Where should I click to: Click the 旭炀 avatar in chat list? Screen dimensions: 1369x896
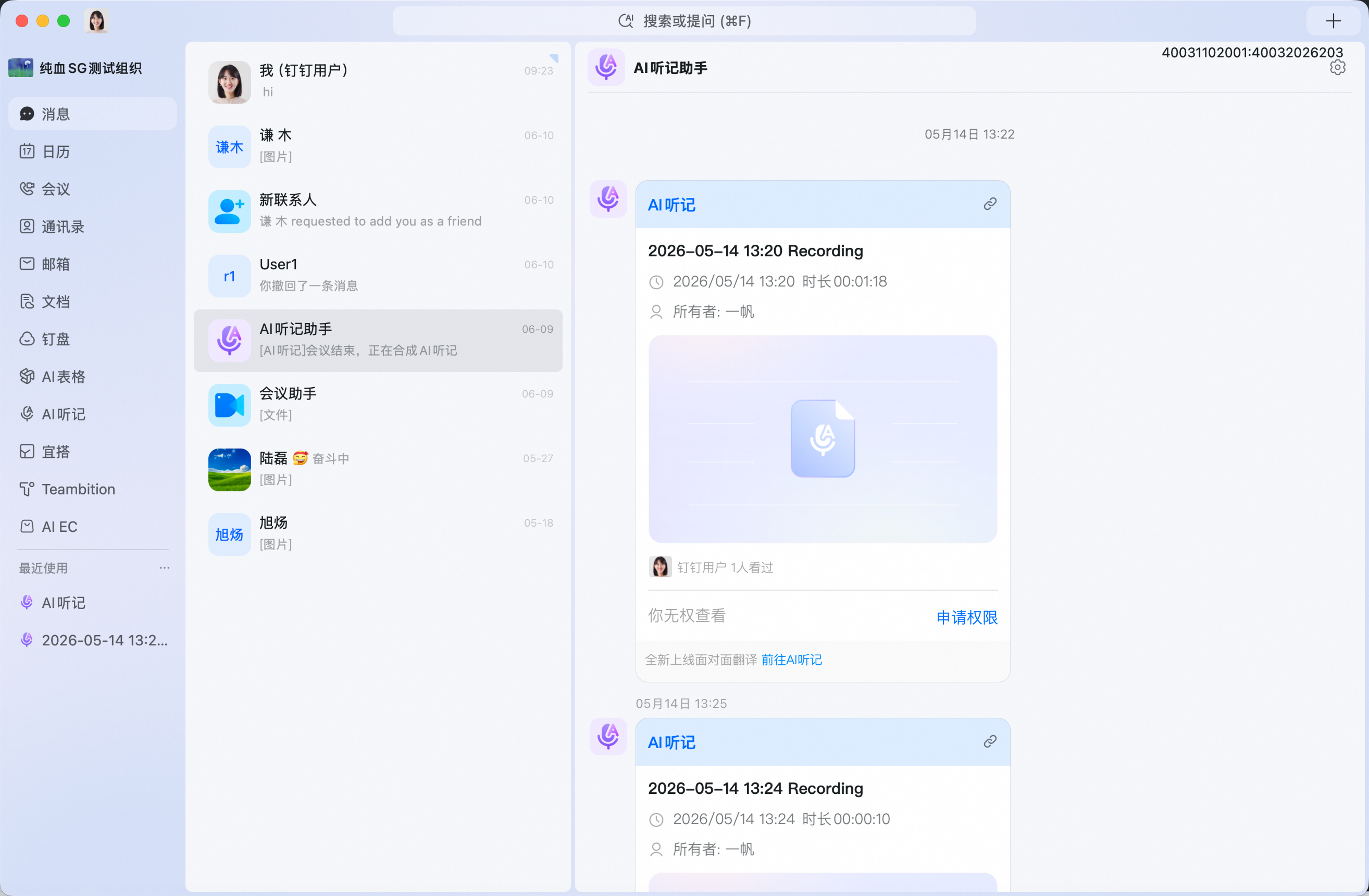point(229,534)
